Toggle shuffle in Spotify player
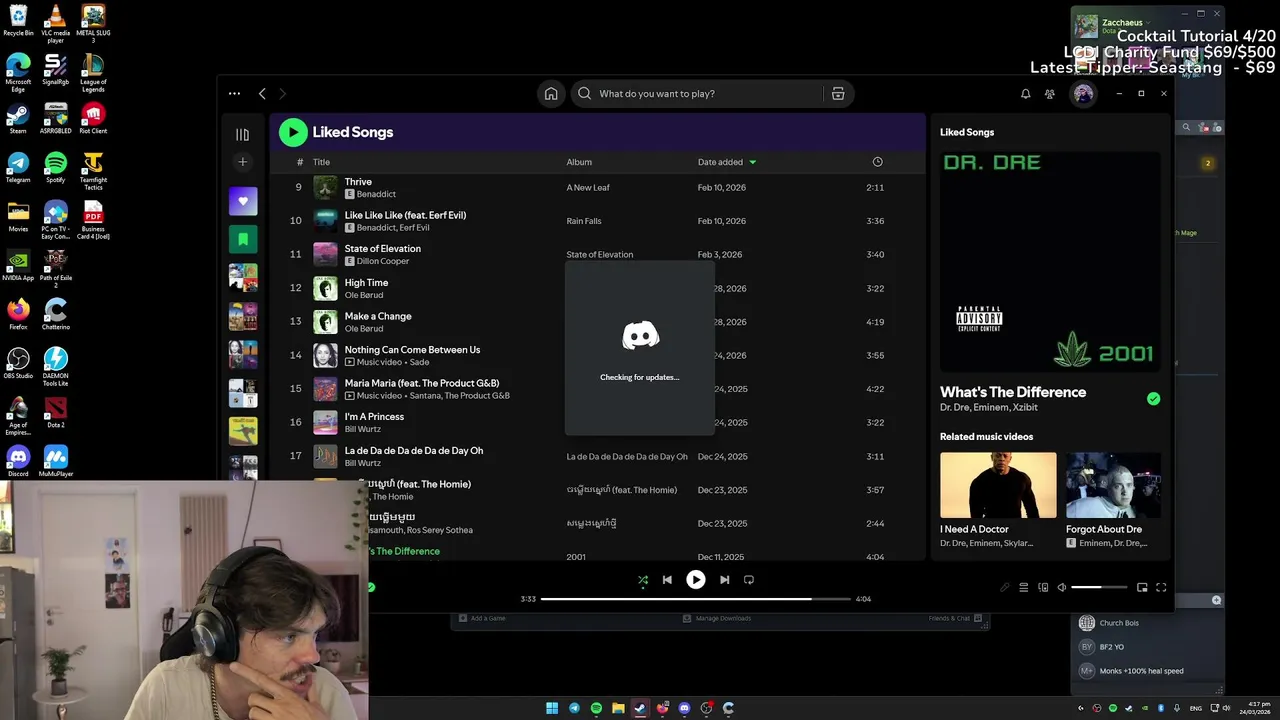This screenshot has height=720, width=1280. [643, 580]
